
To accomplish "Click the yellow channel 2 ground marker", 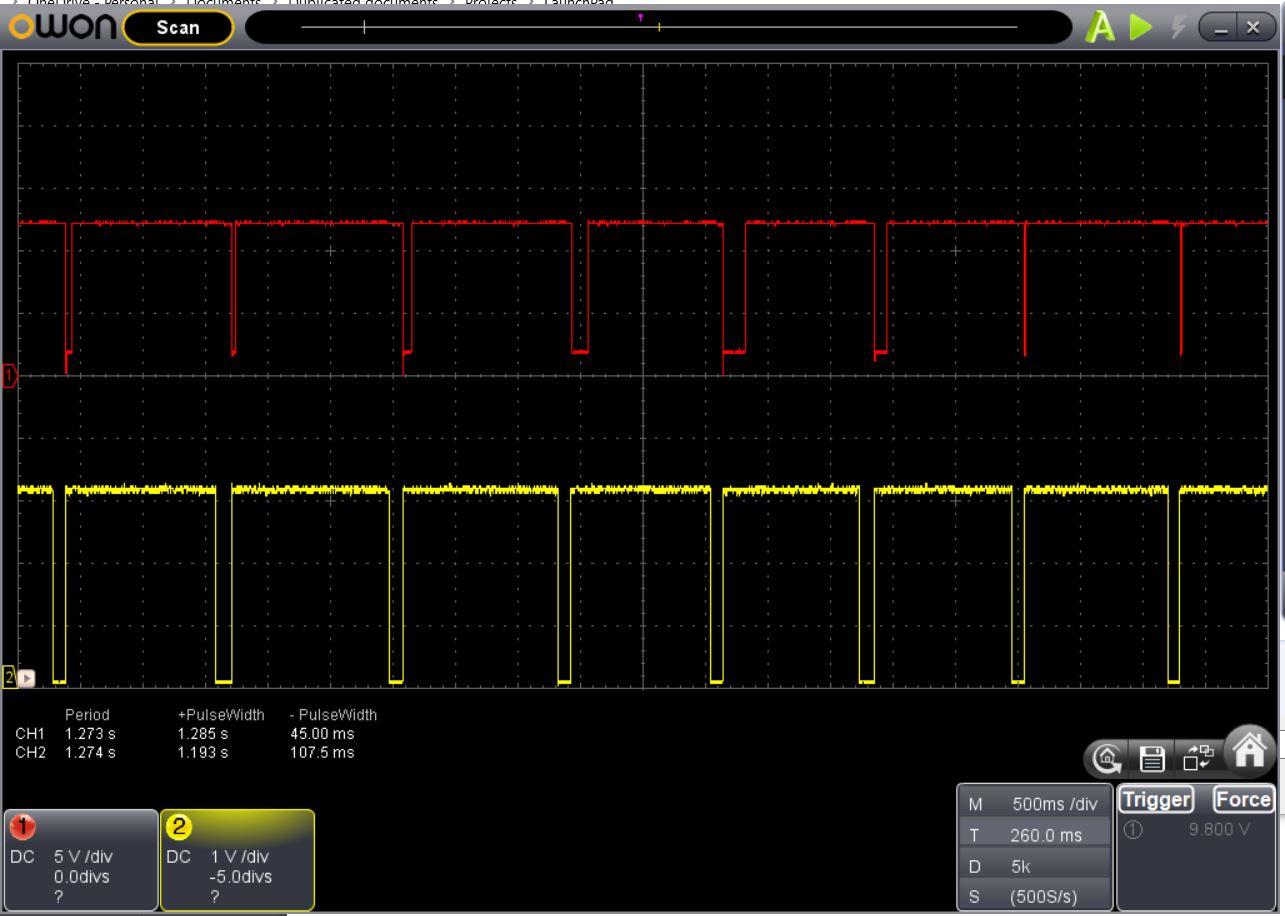I will tap(10, 678).
